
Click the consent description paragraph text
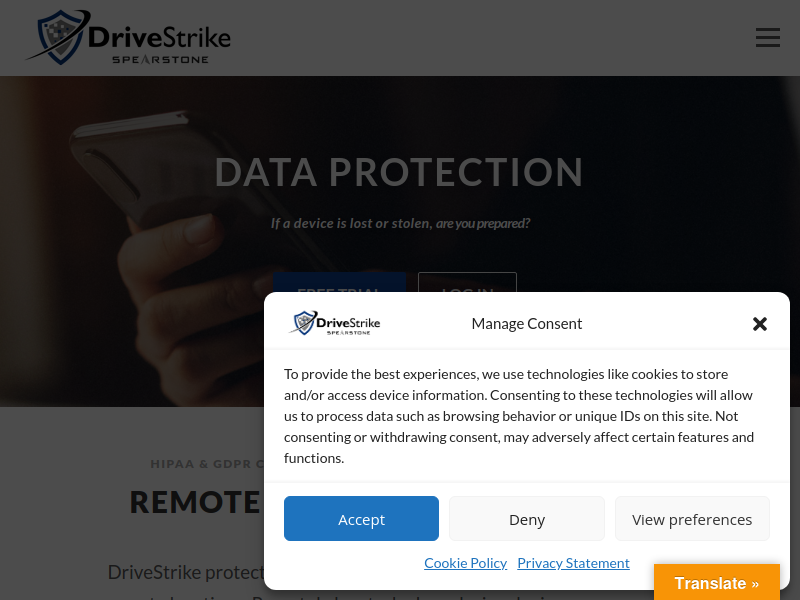pos(518,416)
